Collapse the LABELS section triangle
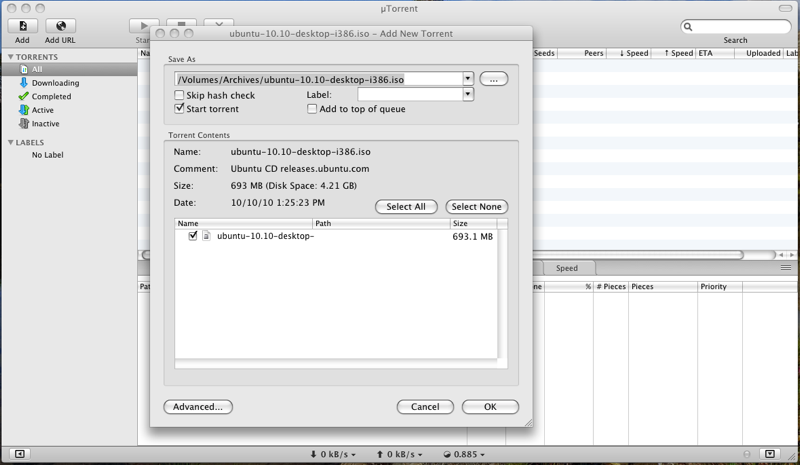800x465 pixels. [x=10, y=142]
